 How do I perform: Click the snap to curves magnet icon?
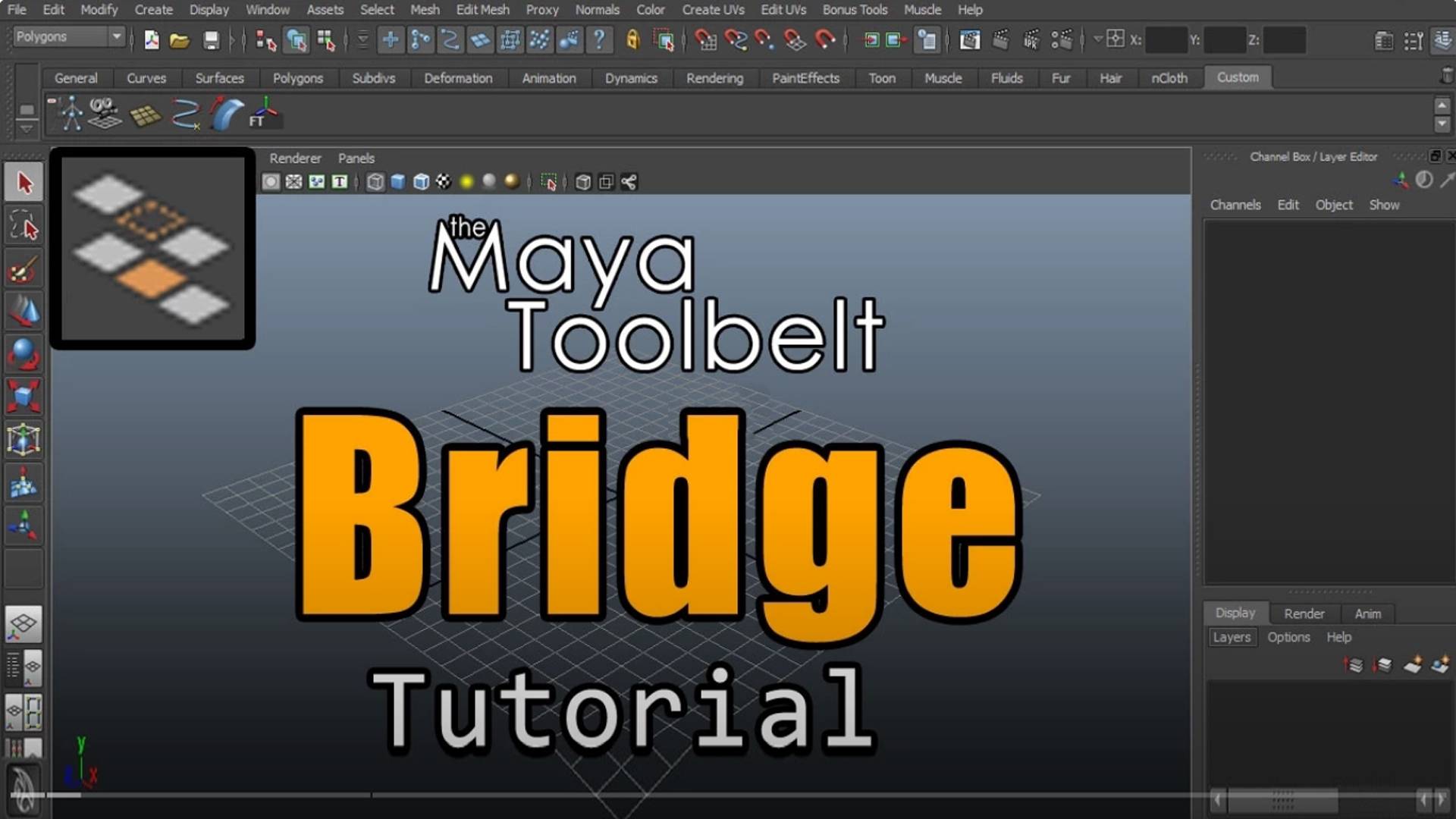tap(735, 39)
